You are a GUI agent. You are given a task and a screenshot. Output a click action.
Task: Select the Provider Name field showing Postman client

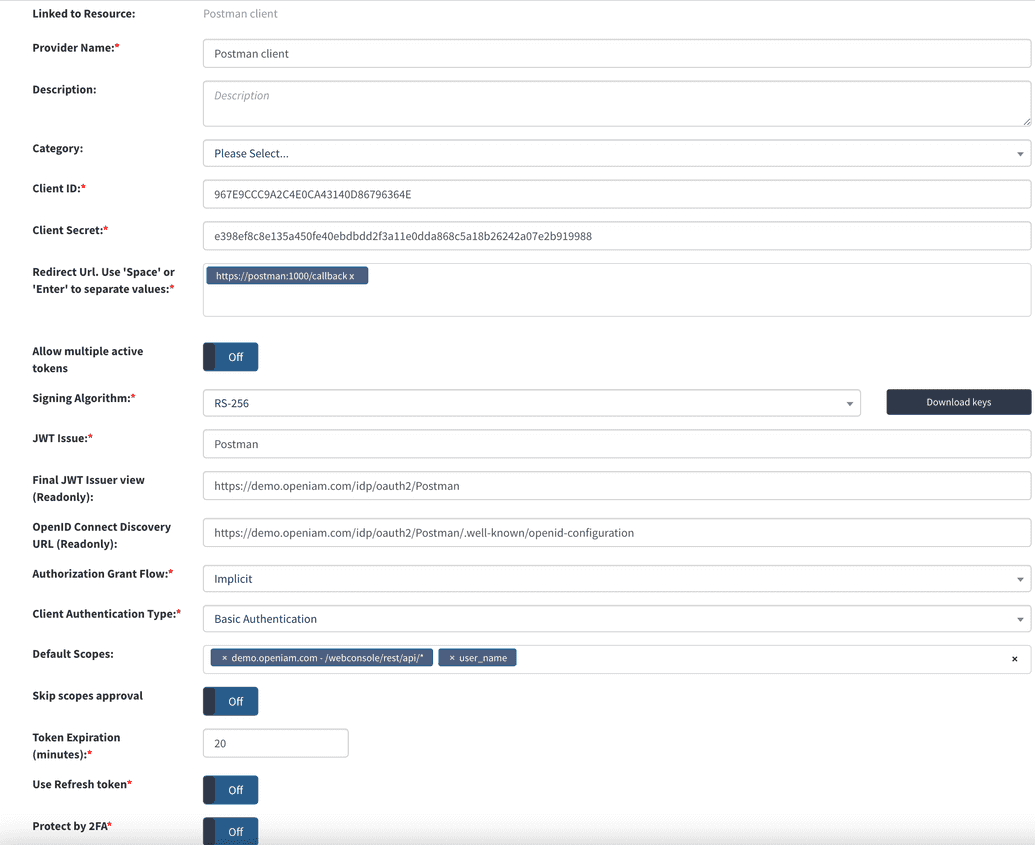617,53
